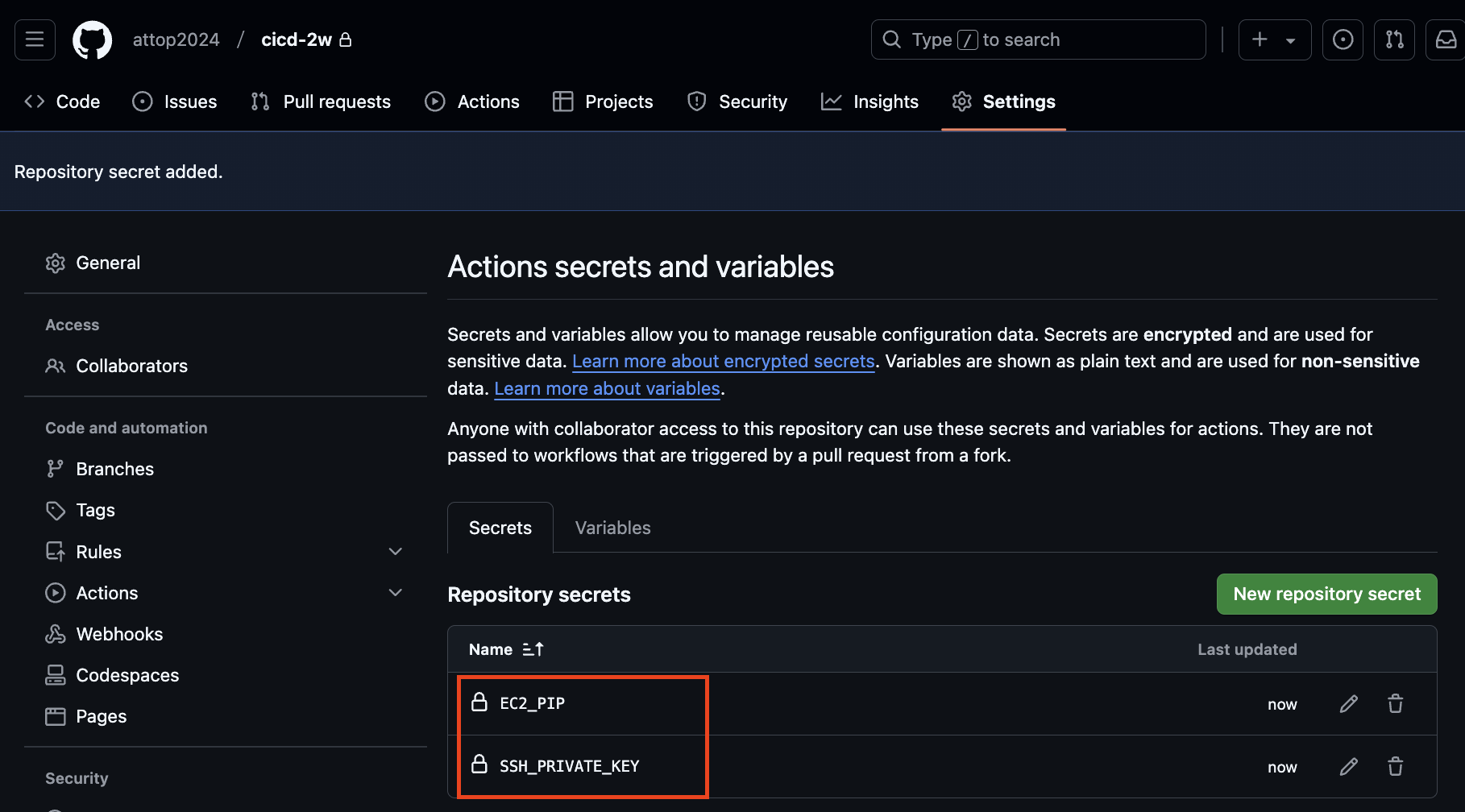Edit the SSH_PRIVATE_KEY secret with pencil icon
This screenshot has width=1465, height=812.
click(1348, 767)
